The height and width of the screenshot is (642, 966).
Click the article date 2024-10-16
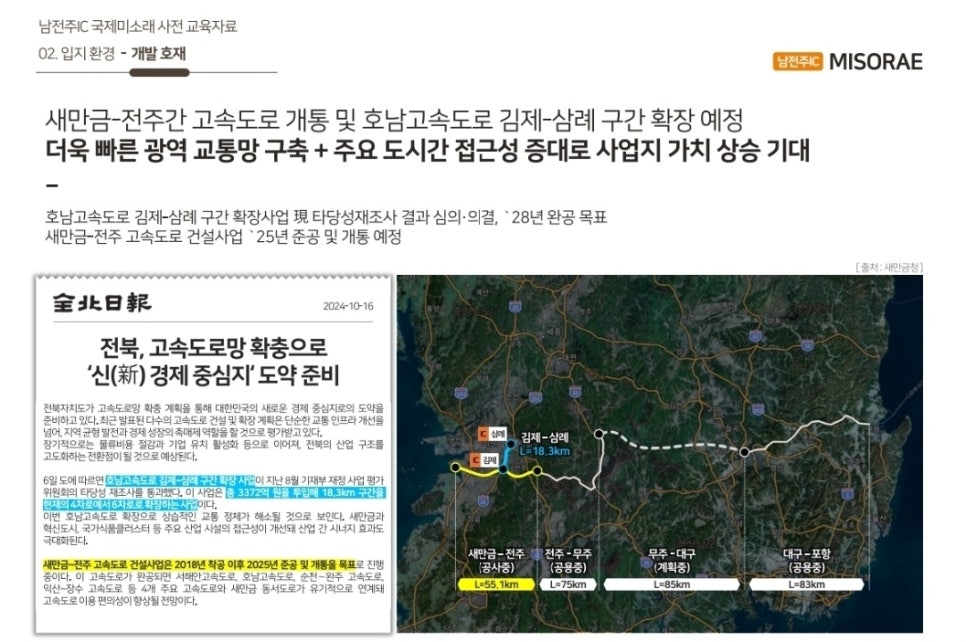pos(348,306)
